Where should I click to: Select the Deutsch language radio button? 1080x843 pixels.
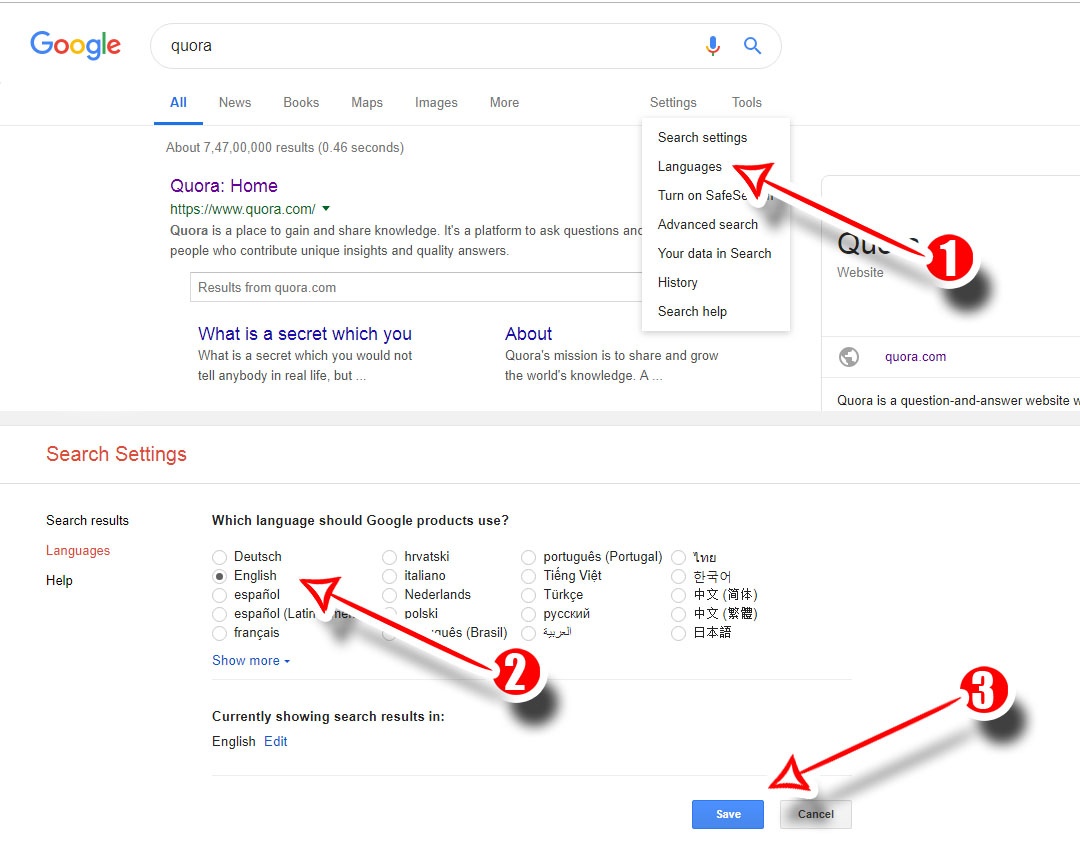219,557
